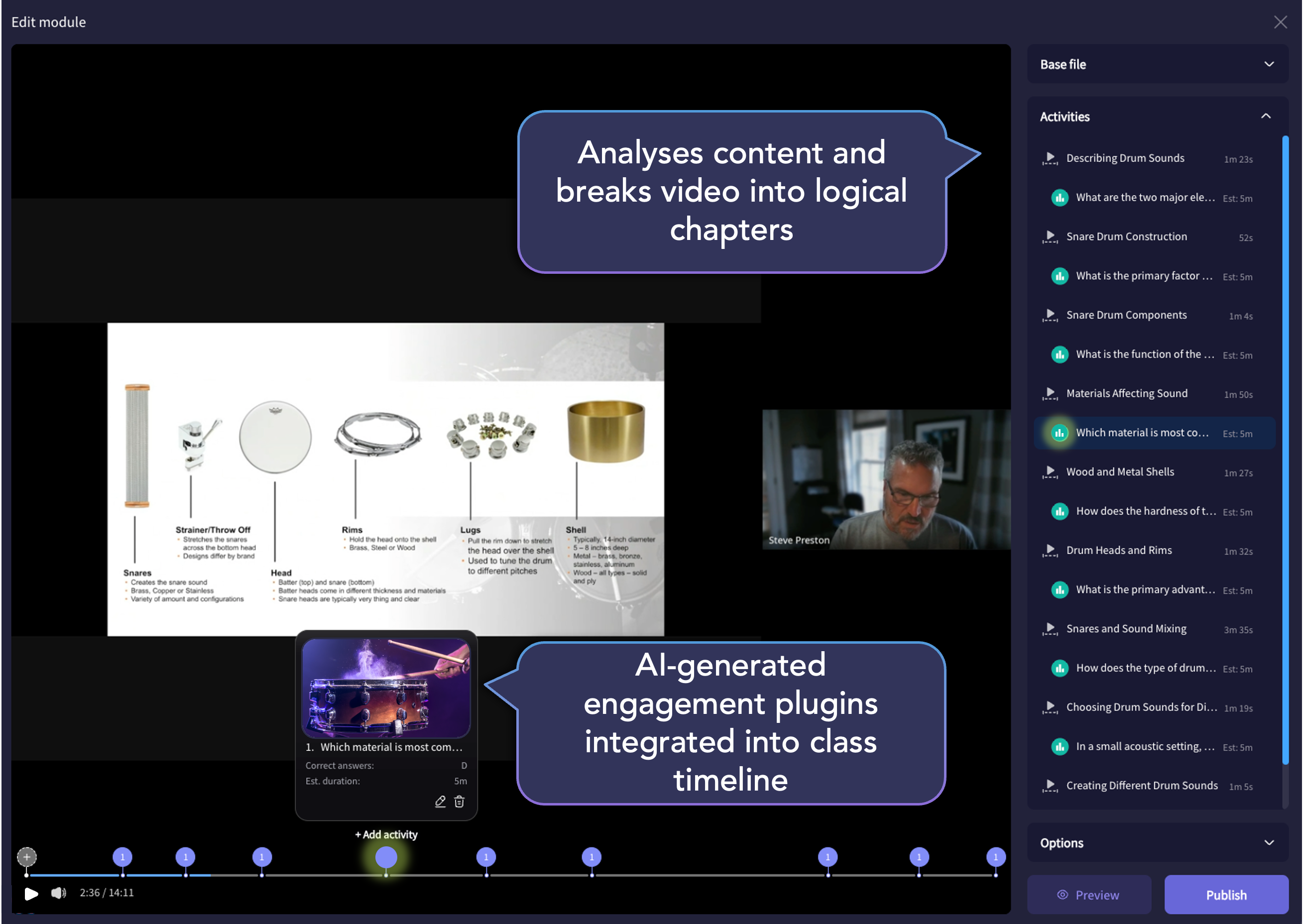Click the plus marker at timeline start
The image size is (1303, 924).
point(27,856)
